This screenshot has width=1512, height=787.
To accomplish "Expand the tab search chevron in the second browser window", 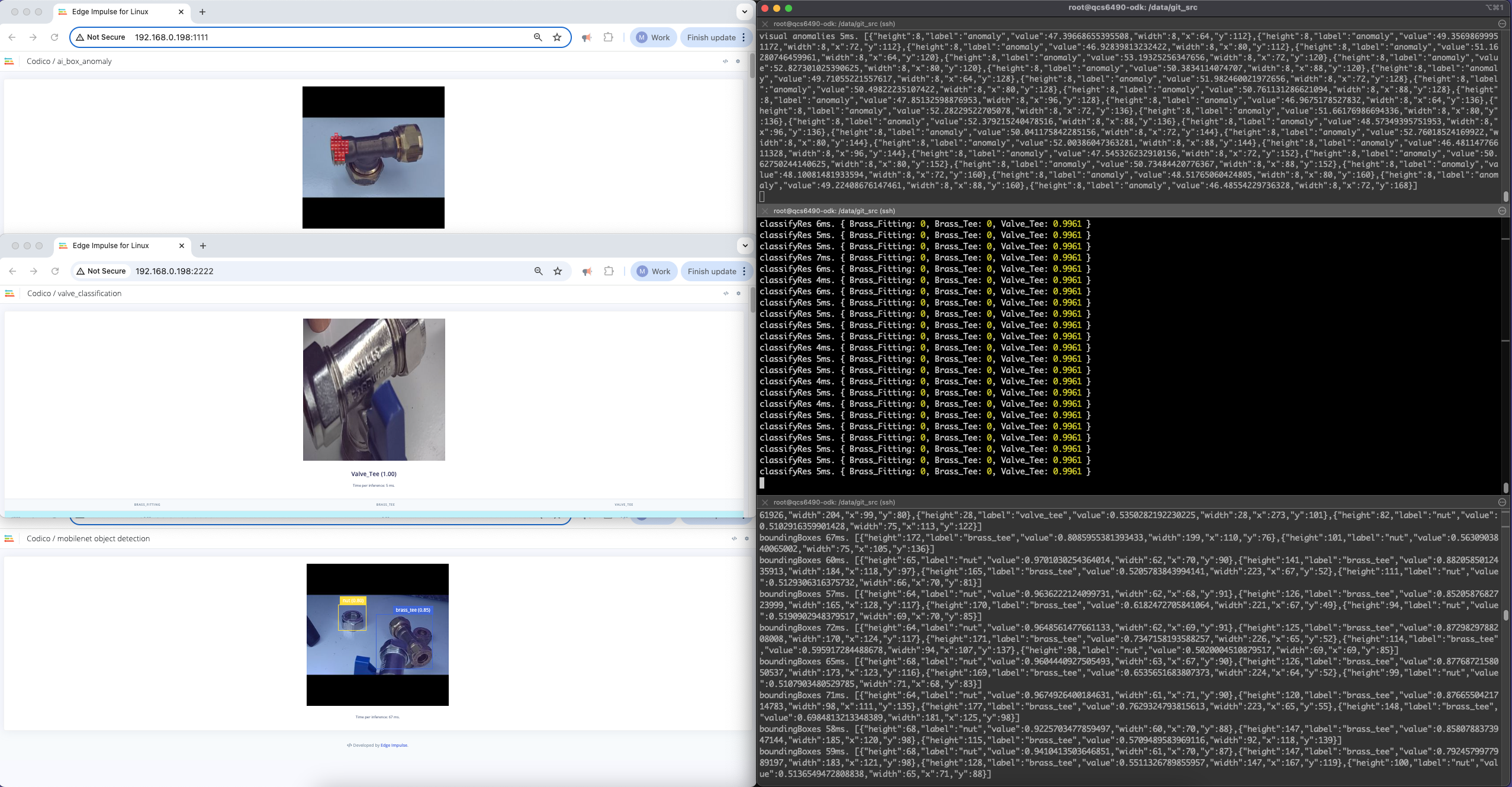I will coord(745,246).
